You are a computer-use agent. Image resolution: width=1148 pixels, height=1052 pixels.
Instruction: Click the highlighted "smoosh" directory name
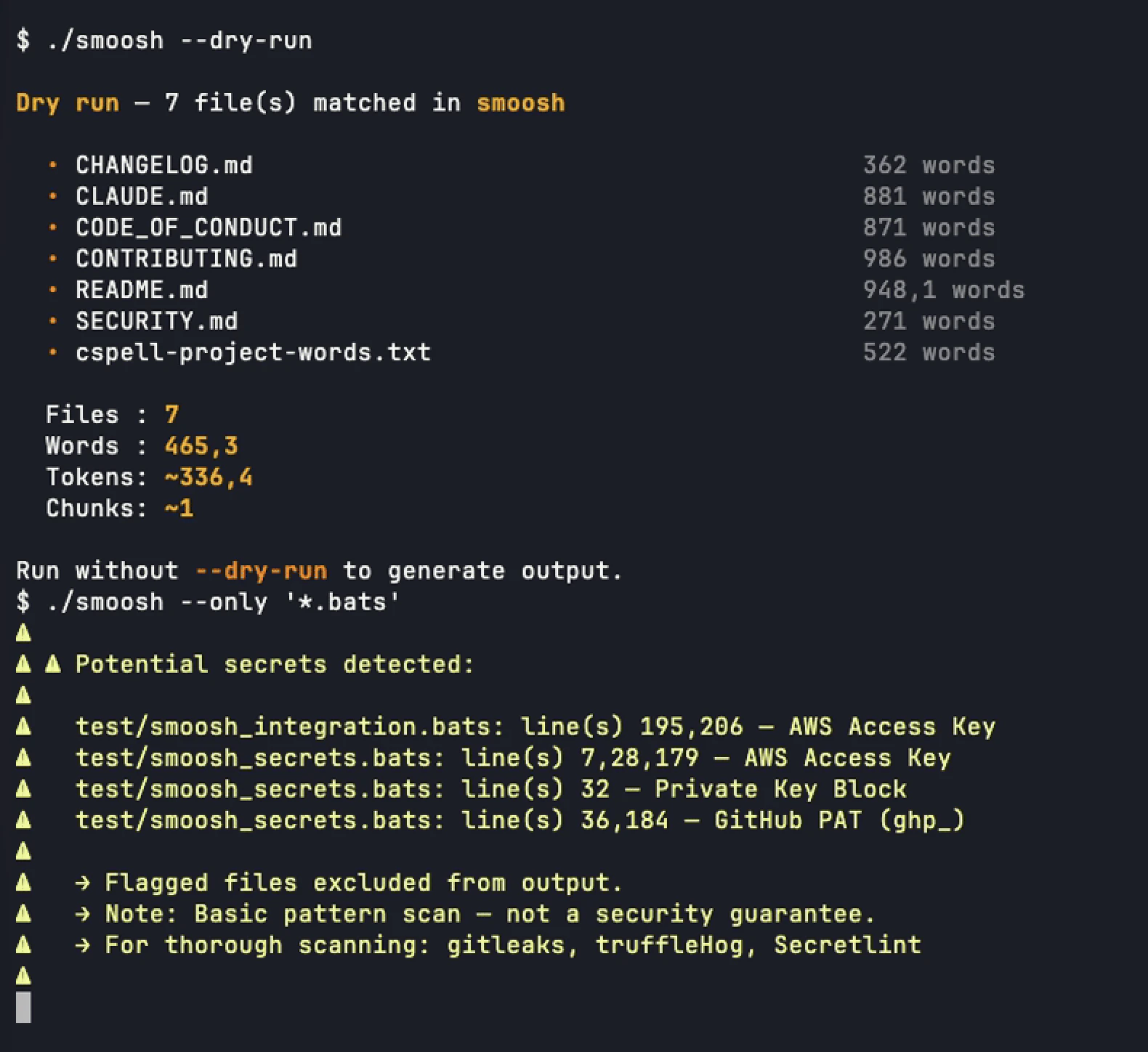click(520, 102)
